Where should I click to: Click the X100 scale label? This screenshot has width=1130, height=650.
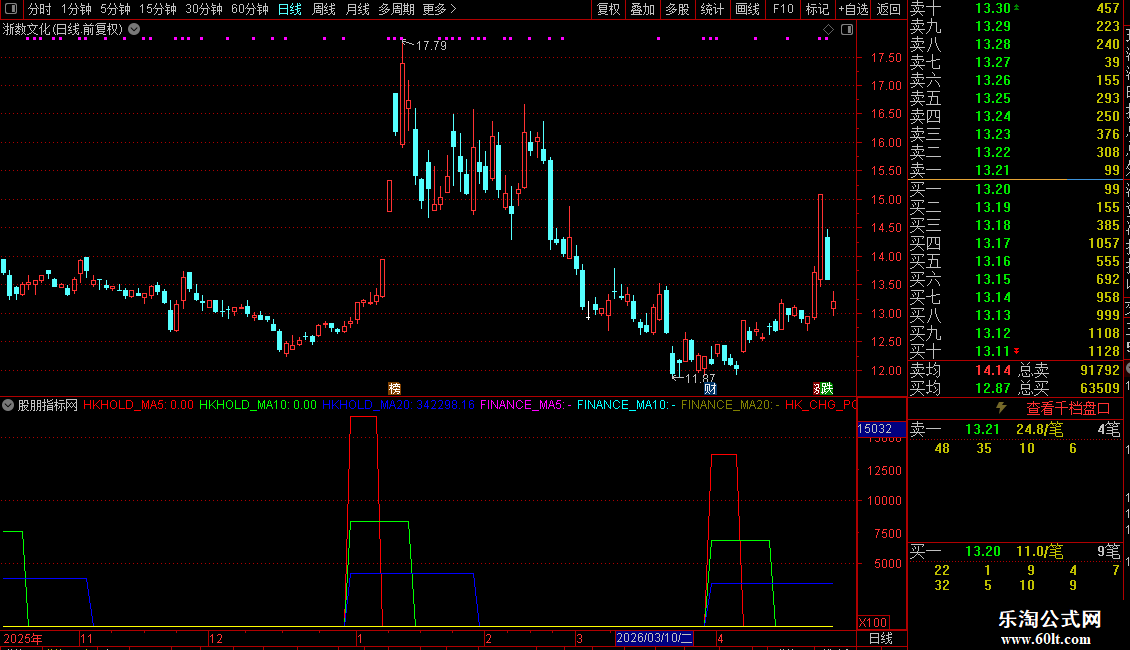873,623
